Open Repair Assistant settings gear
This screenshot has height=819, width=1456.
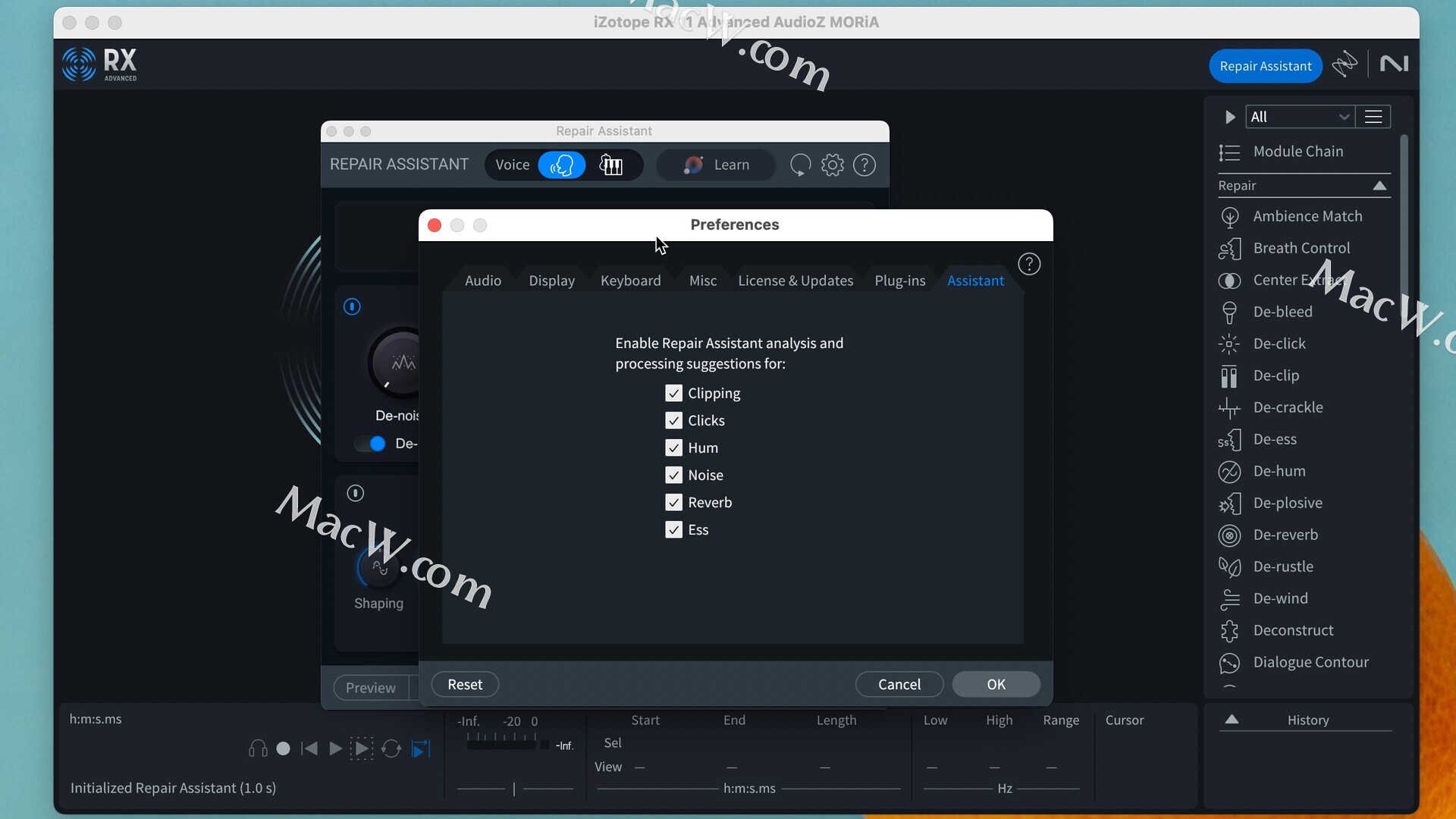click(833, 165)
